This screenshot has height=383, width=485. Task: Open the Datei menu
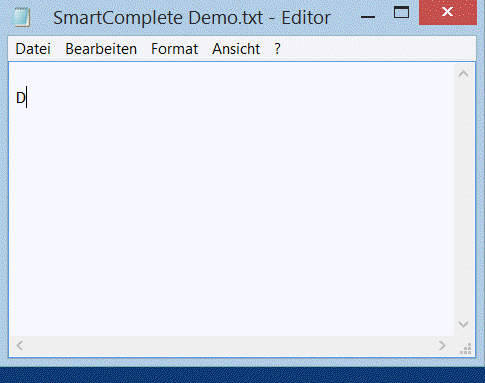[x=33, y=49]
